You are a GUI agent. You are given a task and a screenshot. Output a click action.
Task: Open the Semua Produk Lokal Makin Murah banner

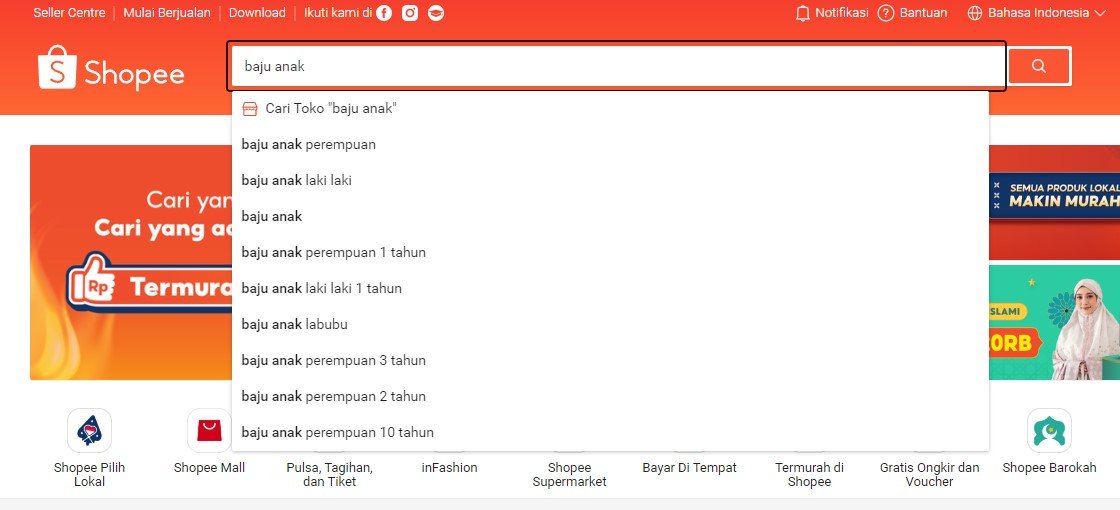1054,202
